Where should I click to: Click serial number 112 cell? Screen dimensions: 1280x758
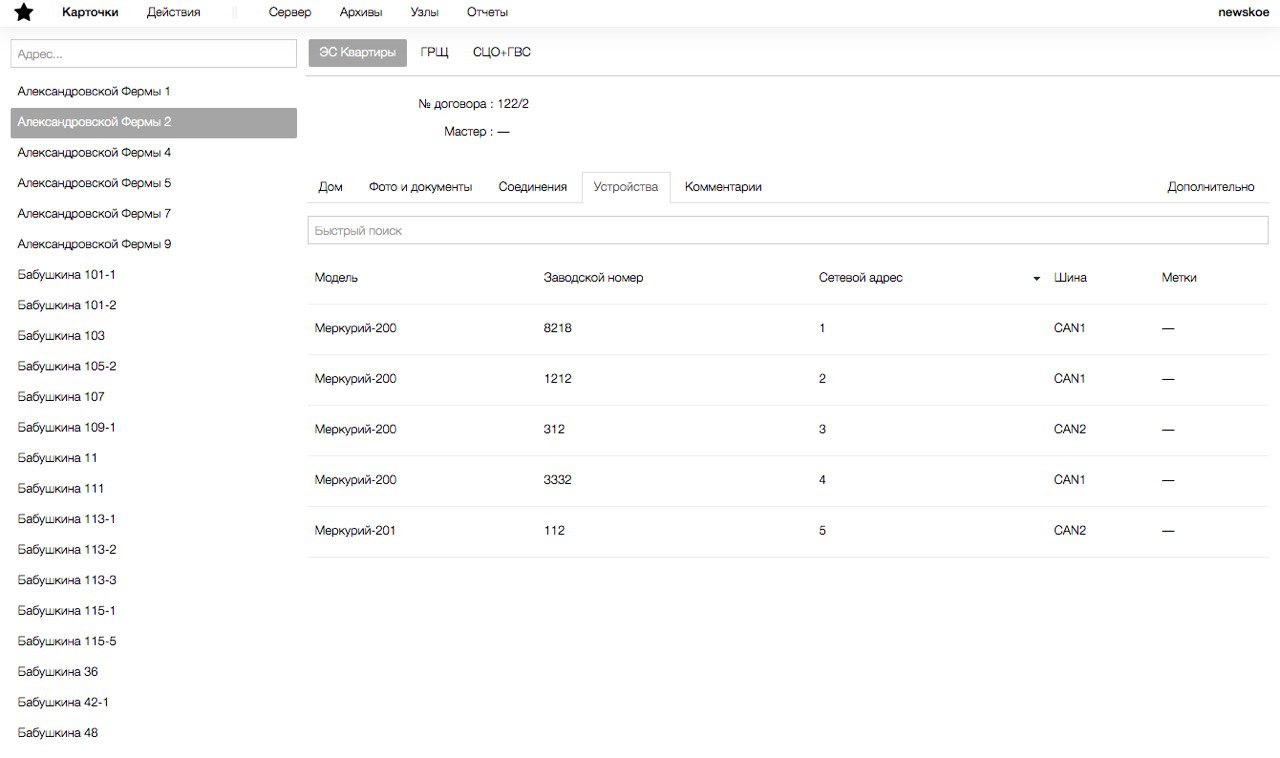[554, 531]
